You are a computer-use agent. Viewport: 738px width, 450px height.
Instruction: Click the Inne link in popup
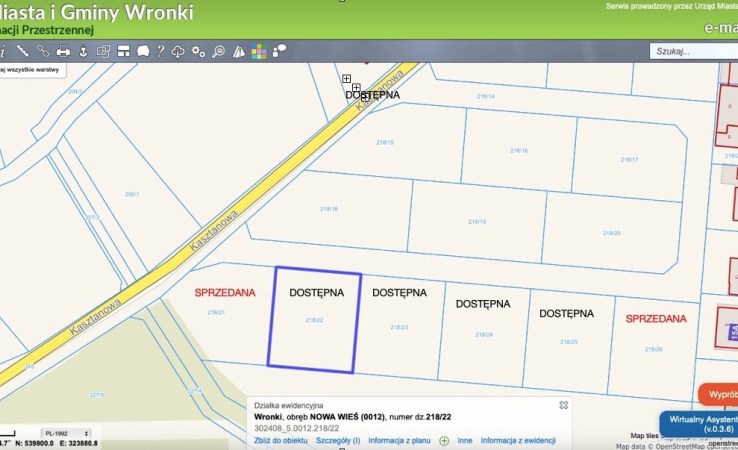click(465, 441)
